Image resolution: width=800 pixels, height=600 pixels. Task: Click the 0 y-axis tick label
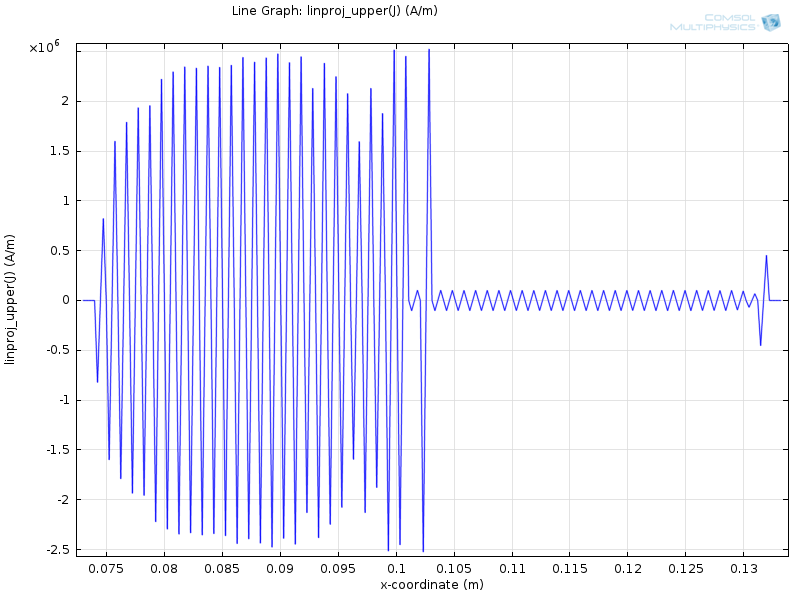[x=64, y=300]
